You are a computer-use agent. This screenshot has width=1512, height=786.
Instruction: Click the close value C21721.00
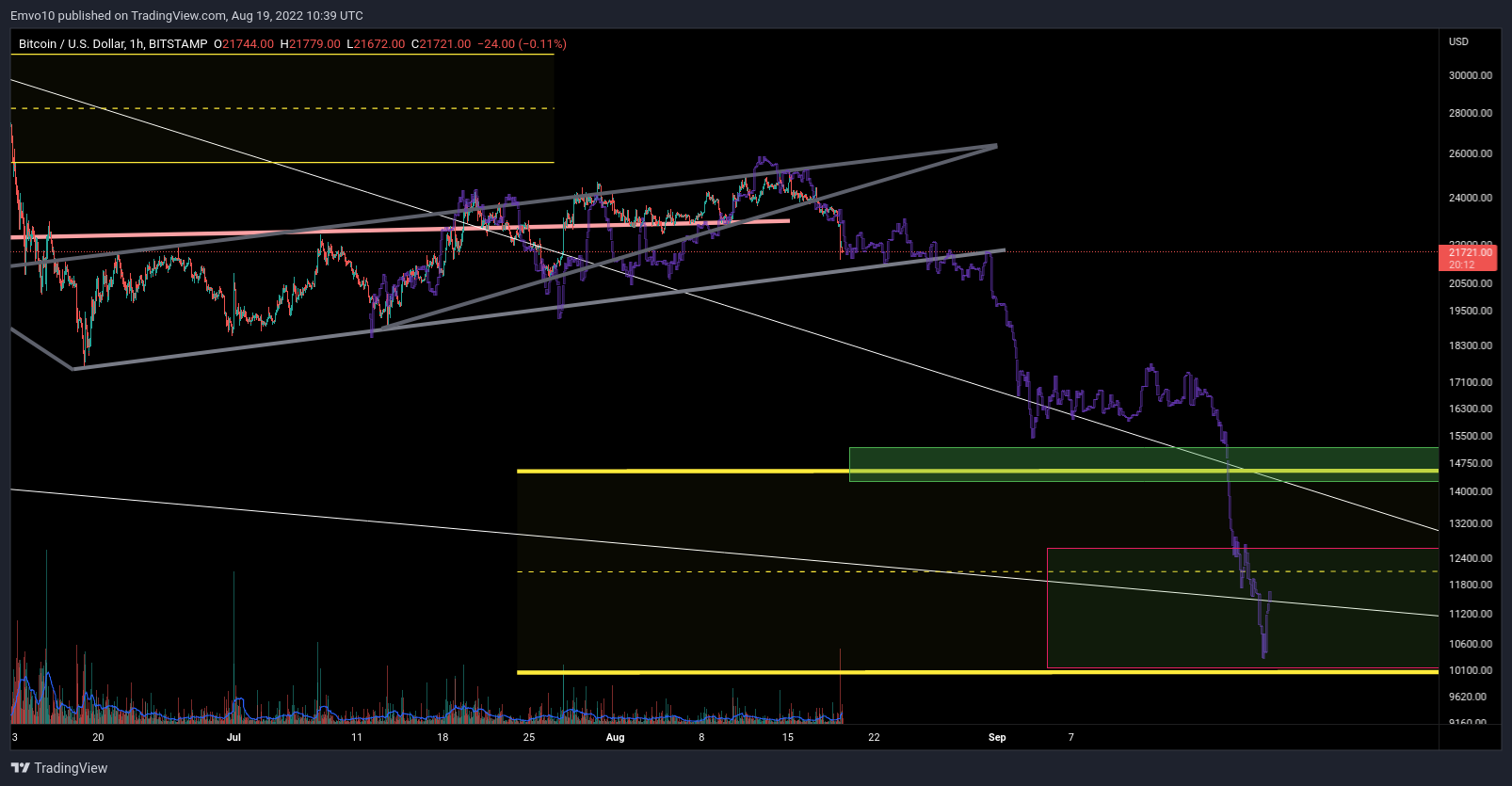[441, 43]
